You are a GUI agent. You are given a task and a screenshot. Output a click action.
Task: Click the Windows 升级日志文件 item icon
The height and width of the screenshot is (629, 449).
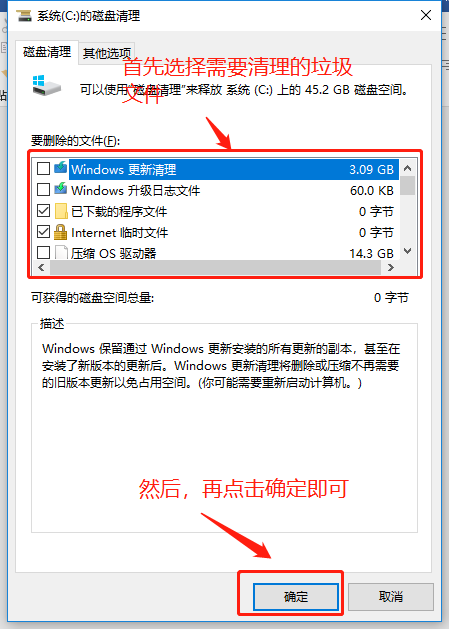pos(61,189)
